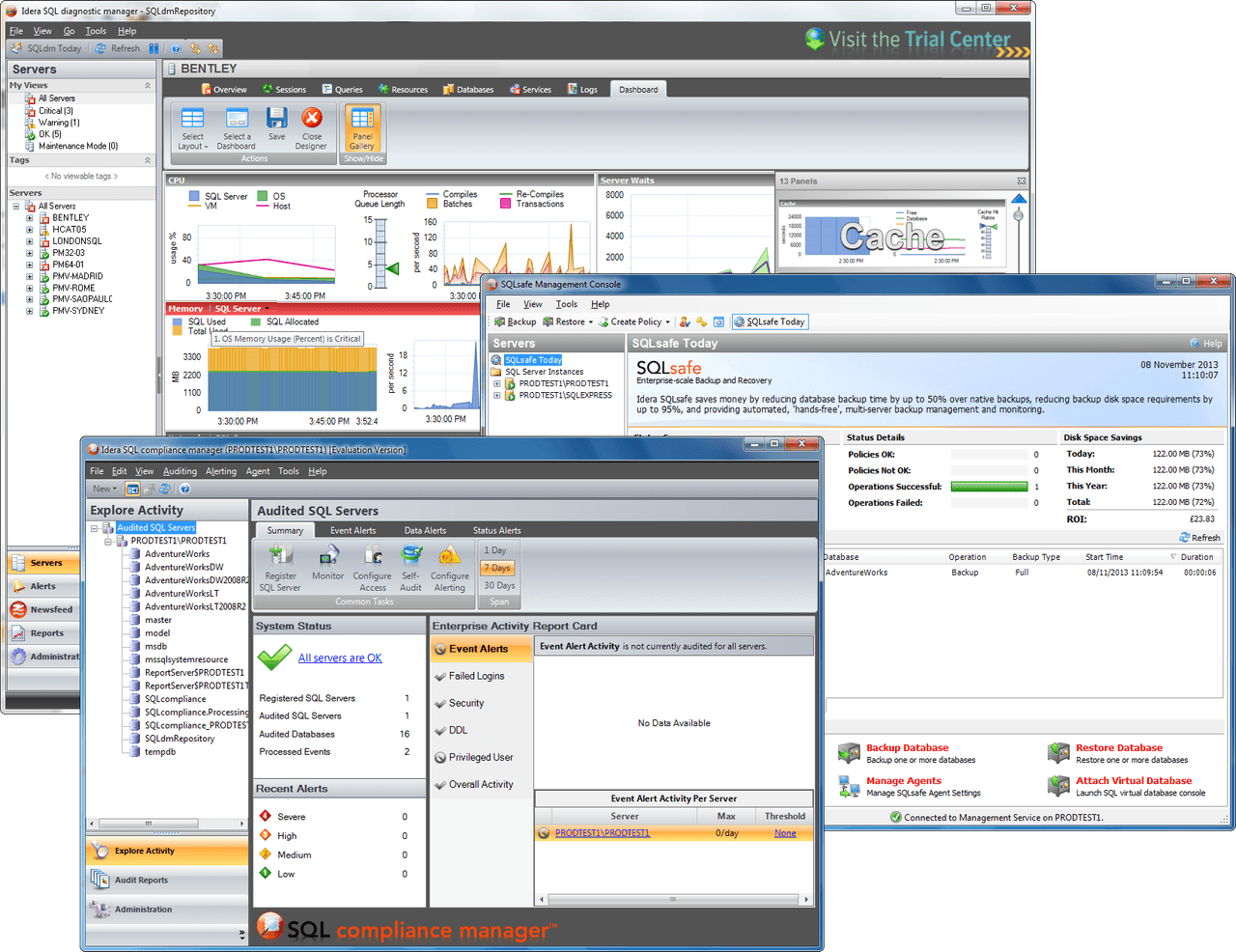Click the user icon in SQLsafe toolbar
The height and width of the screenshot is (952, 1236).
(685, 322)
